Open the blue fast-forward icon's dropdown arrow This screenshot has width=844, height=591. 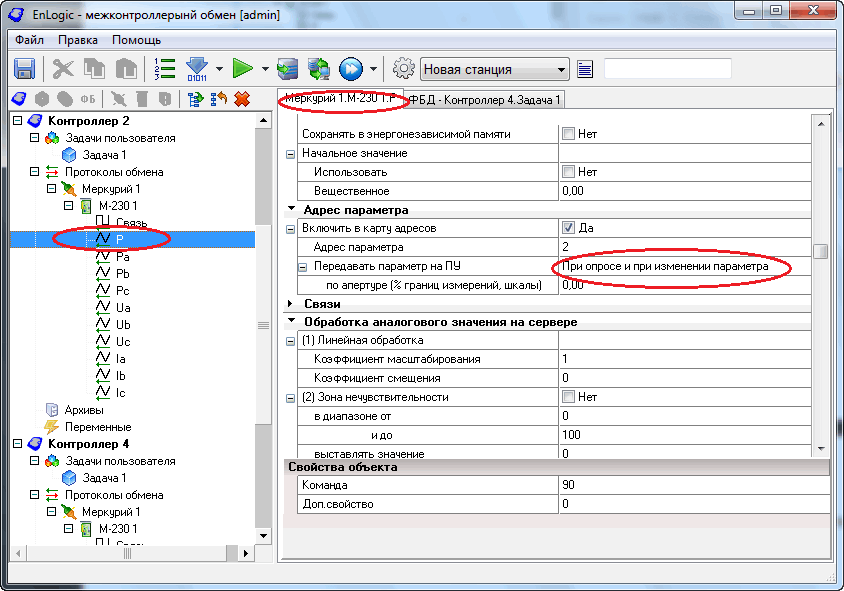point(374,69)
